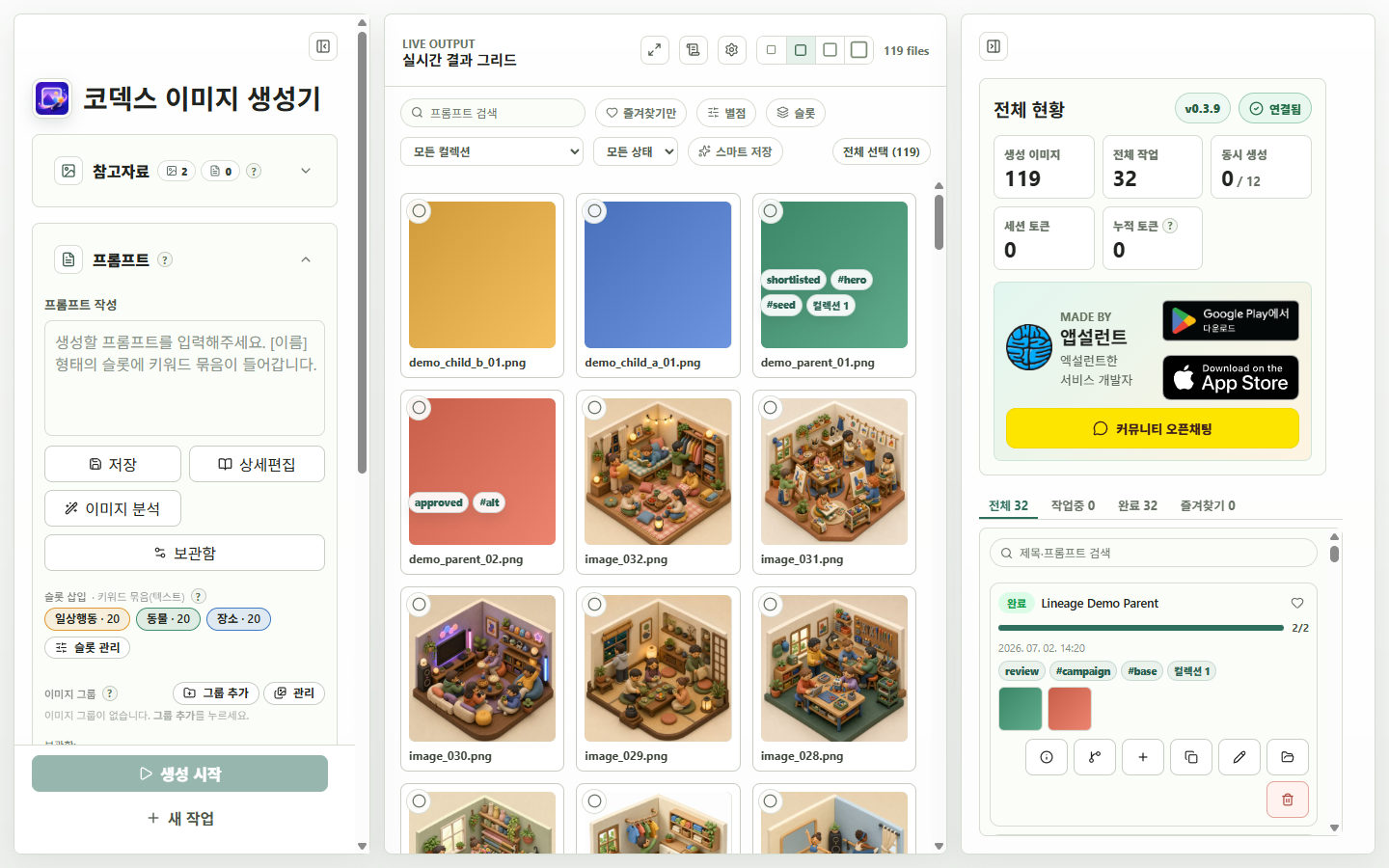Open image_029.png thumbnail
This screenshot has height=868, width=1389.
658,668
